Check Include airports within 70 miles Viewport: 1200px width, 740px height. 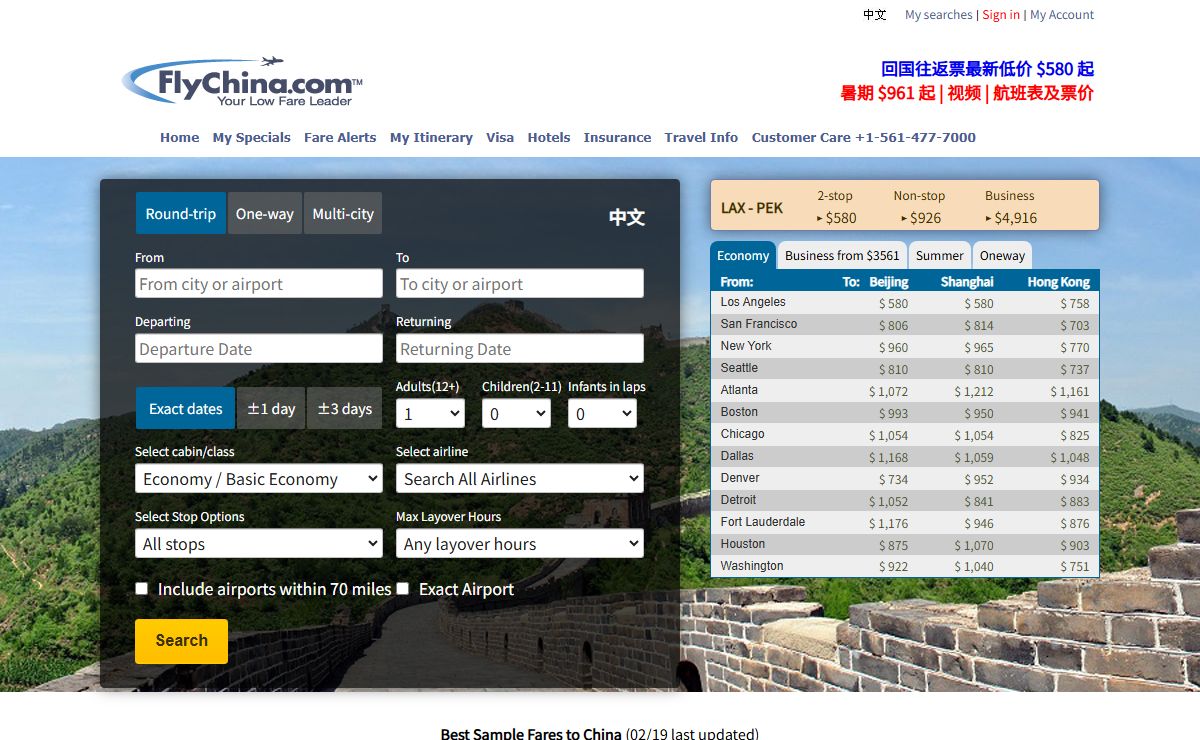(x=142, y=589)
